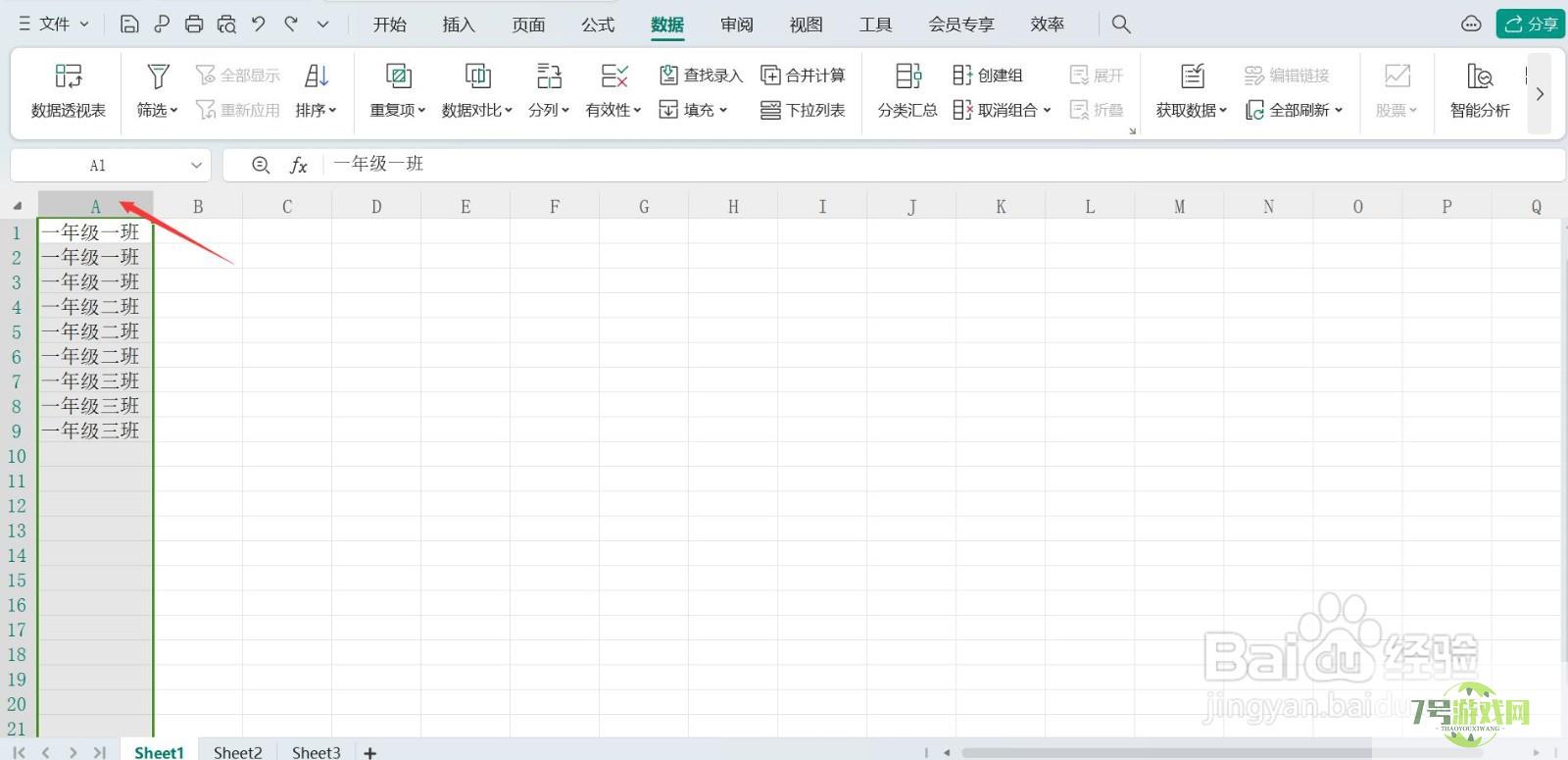Switch to the 公式 tab
Image resolution: width=1568 pixels, height=760 pixels.
click(x=598, y=25)
